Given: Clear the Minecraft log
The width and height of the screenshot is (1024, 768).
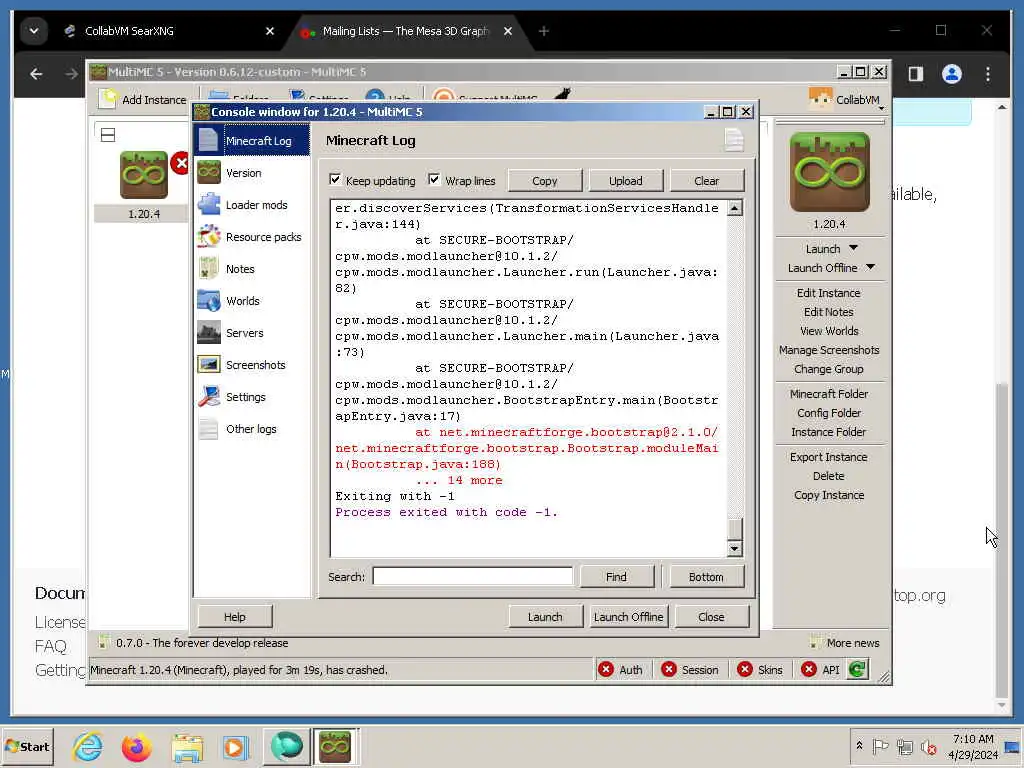Looking at the screenshot, I should click(707, 181).
